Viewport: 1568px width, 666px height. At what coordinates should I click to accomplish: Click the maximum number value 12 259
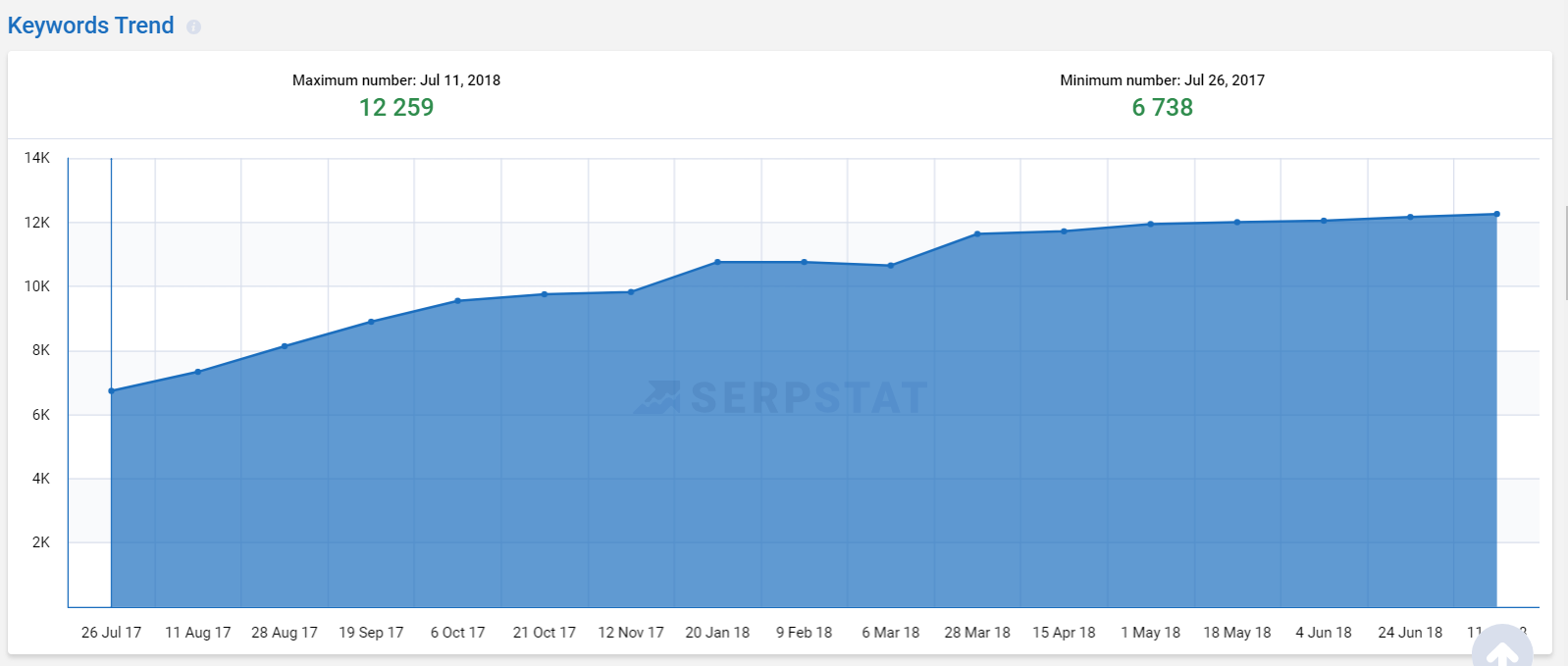395,108
